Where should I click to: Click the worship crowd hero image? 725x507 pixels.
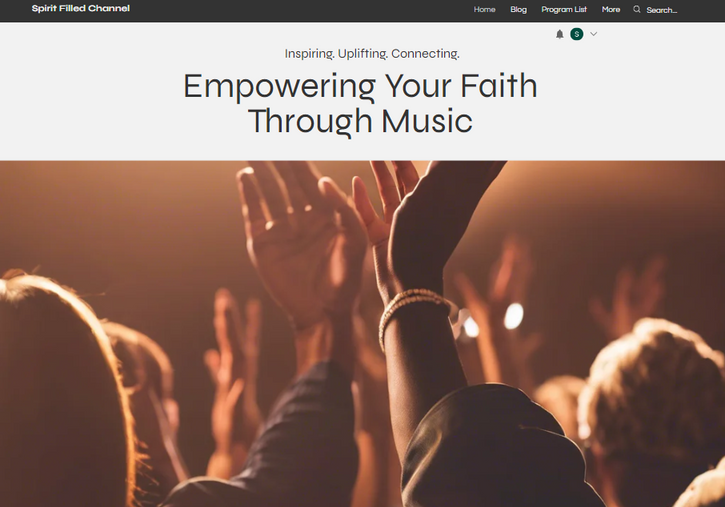362,334
